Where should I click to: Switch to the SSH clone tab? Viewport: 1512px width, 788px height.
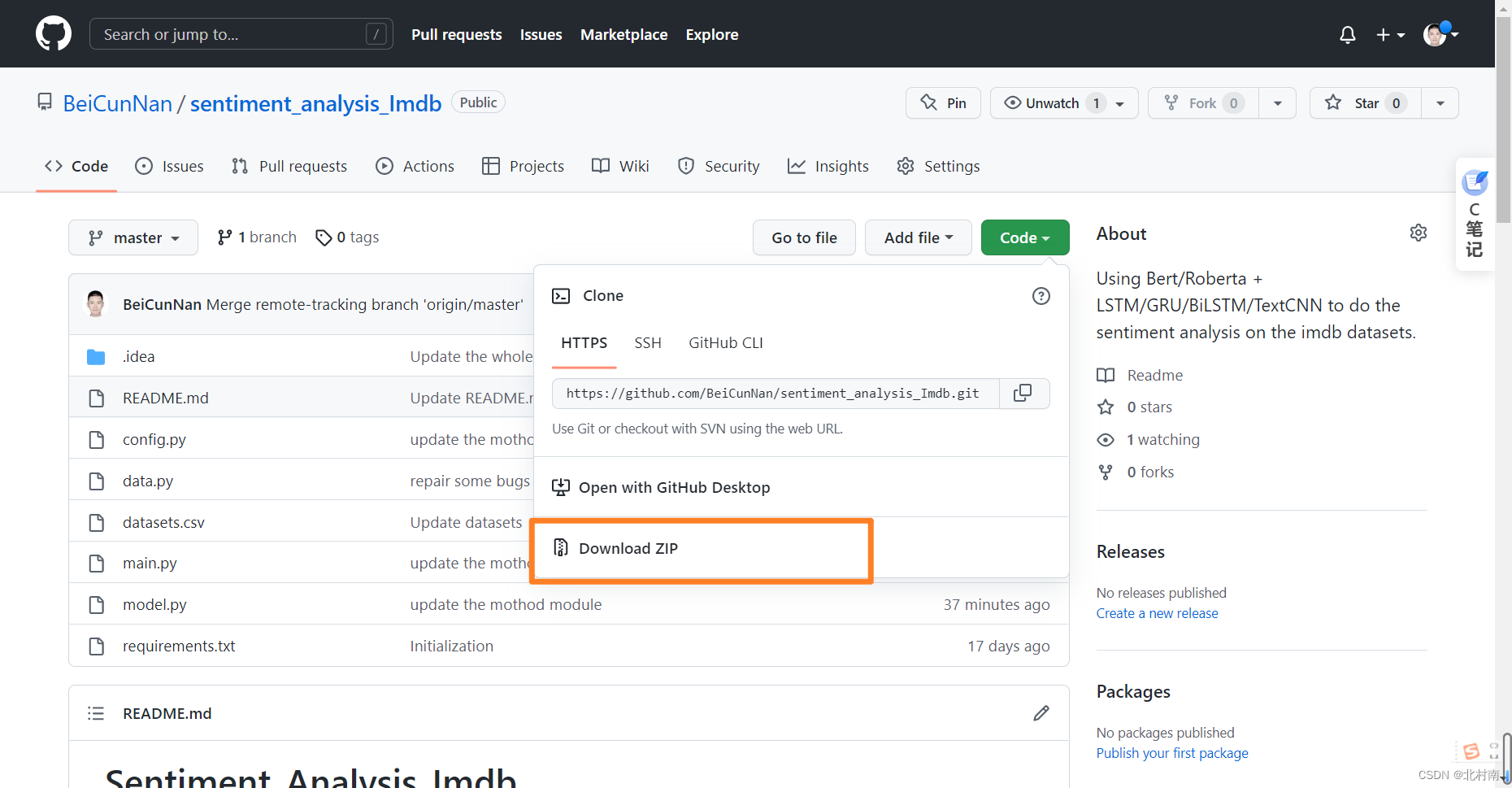click(x=648, y=343)
